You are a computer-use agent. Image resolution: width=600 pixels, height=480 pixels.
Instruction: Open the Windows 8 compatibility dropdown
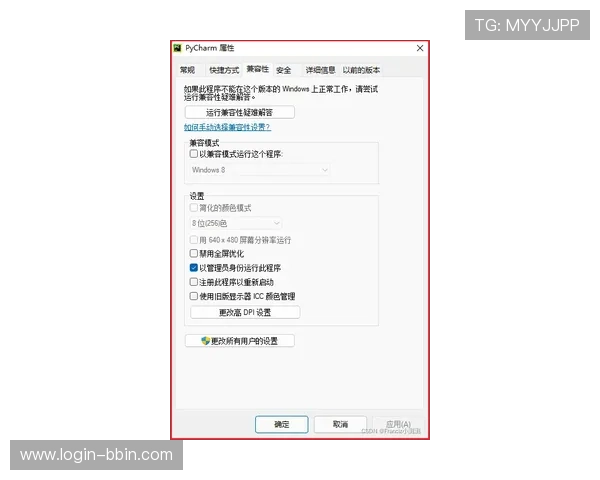point(260,170)
